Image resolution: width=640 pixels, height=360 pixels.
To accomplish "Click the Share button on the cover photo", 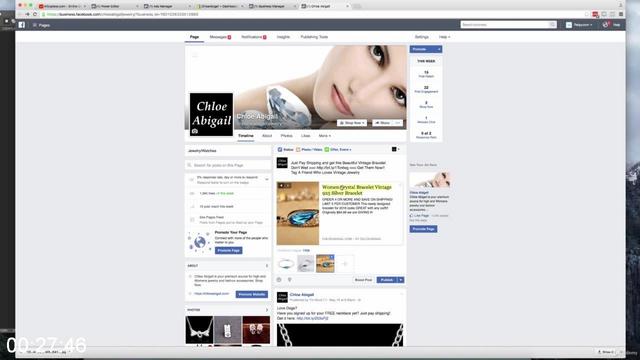I will coord(382,123).
